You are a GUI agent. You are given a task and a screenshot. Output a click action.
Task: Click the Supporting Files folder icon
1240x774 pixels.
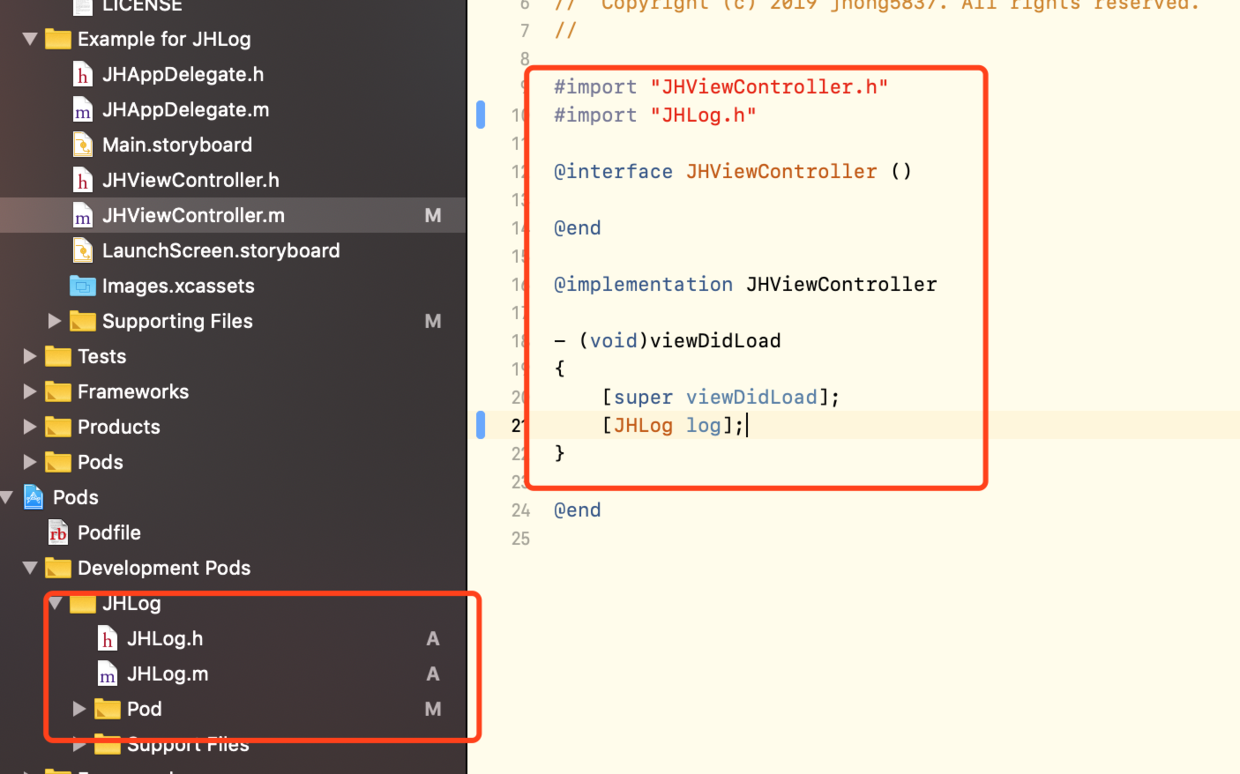83,321
